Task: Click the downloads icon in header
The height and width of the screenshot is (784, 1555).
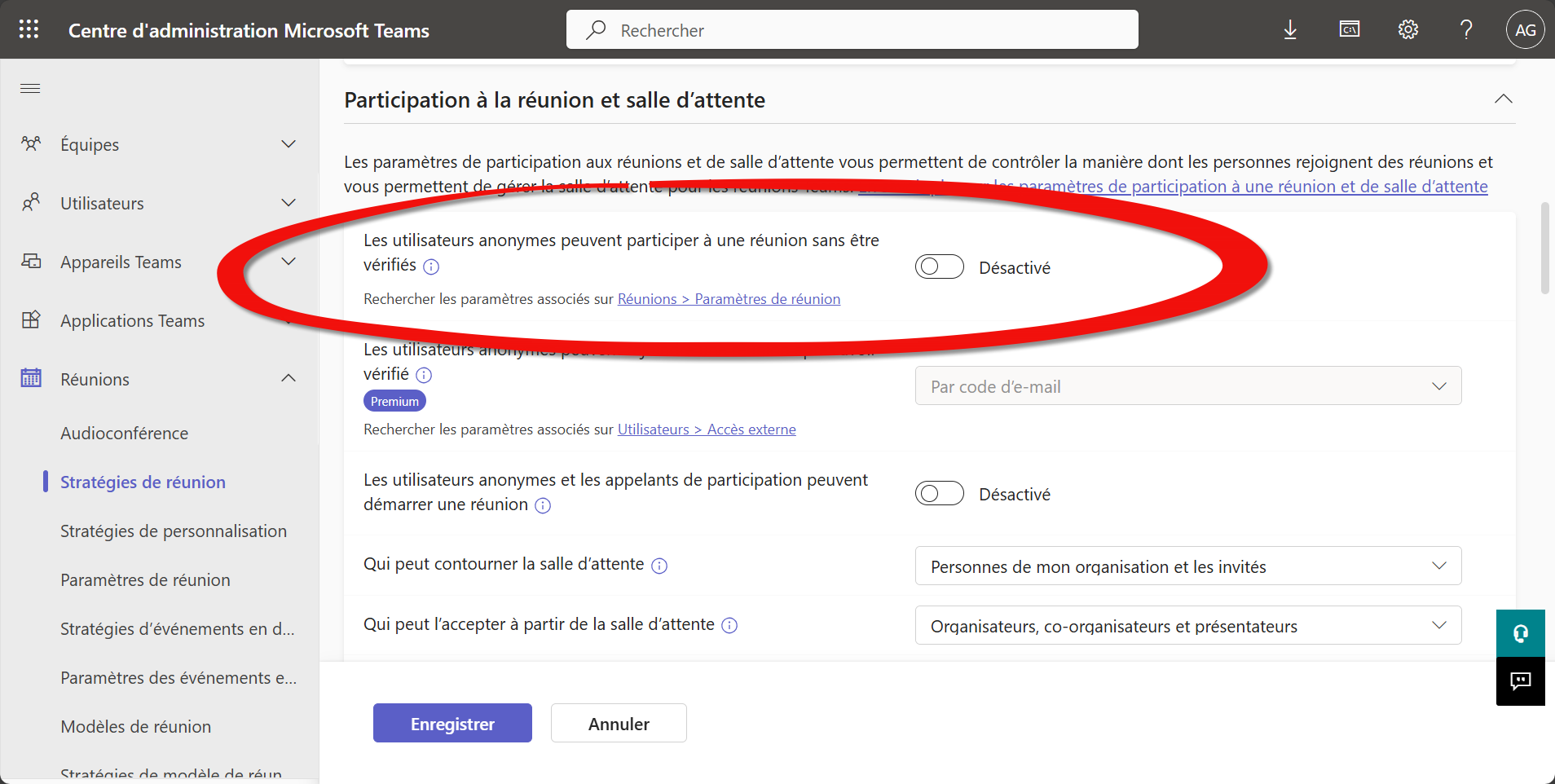Action: click(1290, 30)
